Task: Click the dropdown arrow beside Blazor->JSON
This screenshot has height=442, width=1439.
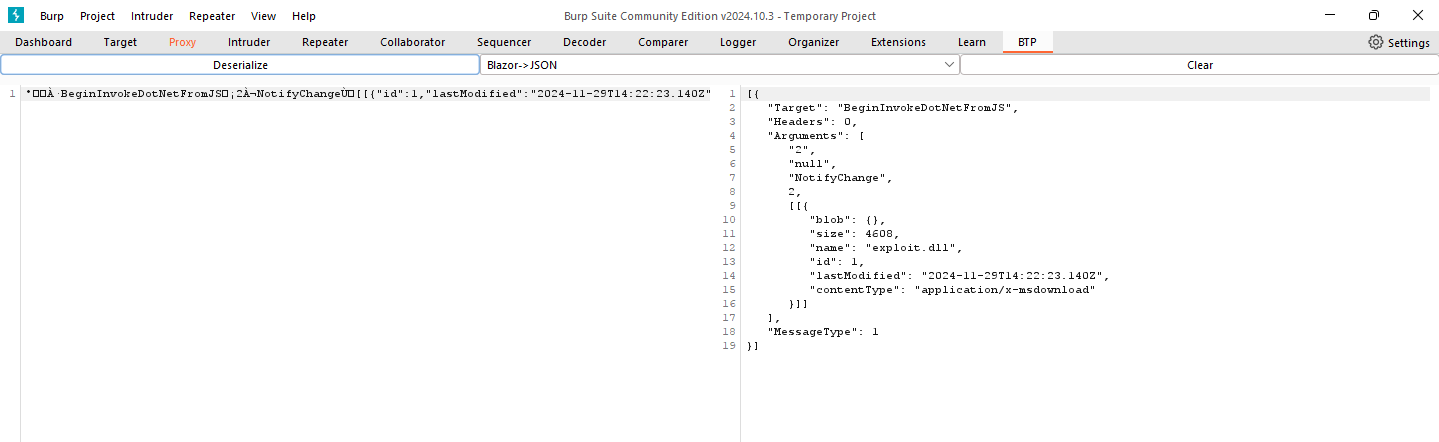Action: click(949, 65)
